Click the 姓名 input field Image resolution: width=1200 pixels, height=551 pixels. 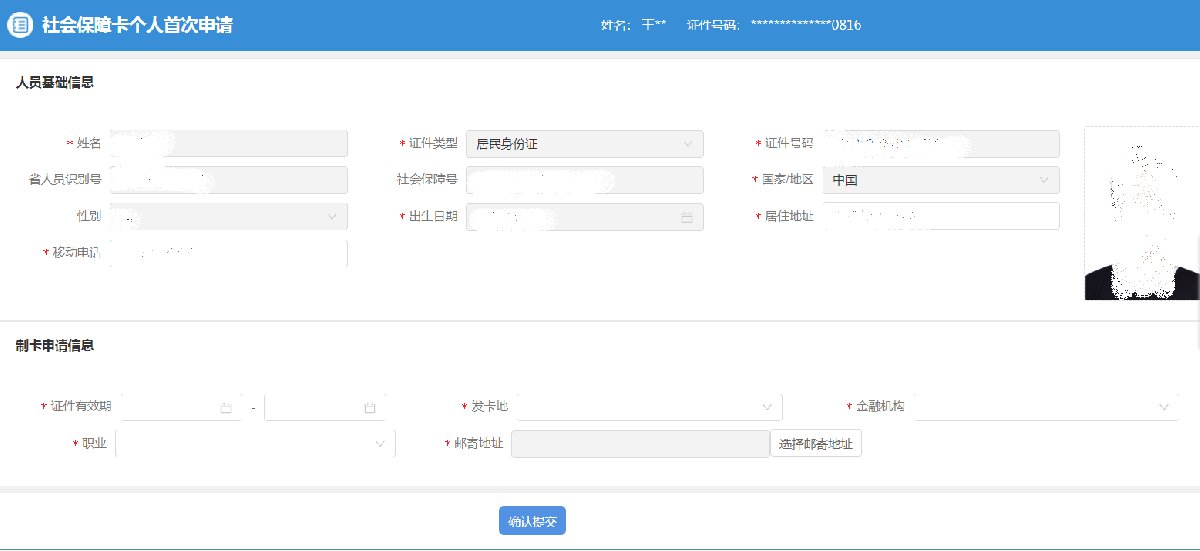click(x=228, y=144)
